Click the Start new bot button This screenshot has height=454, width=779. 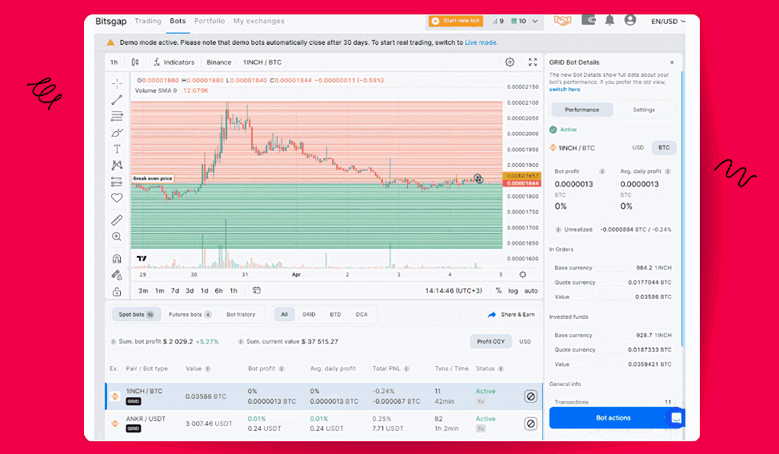pos(456,21)
